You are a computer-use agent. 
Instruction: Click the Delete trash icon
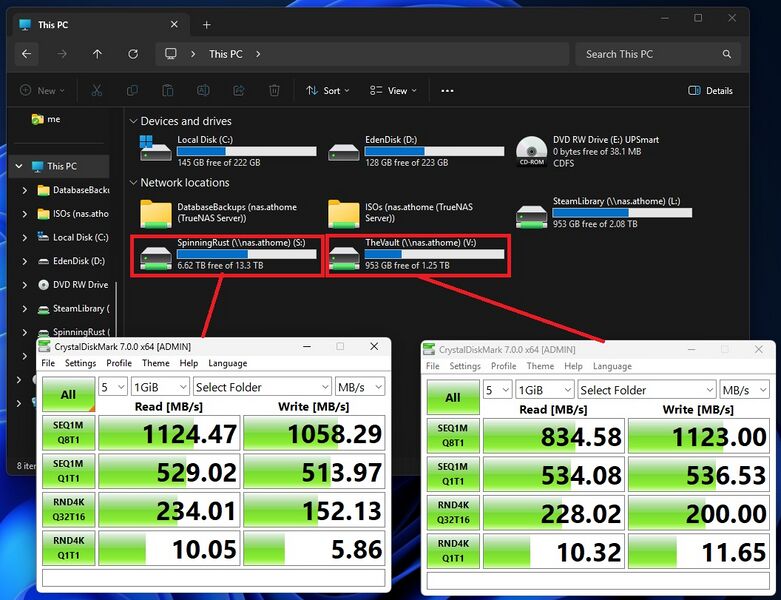(x=274, y=90)
